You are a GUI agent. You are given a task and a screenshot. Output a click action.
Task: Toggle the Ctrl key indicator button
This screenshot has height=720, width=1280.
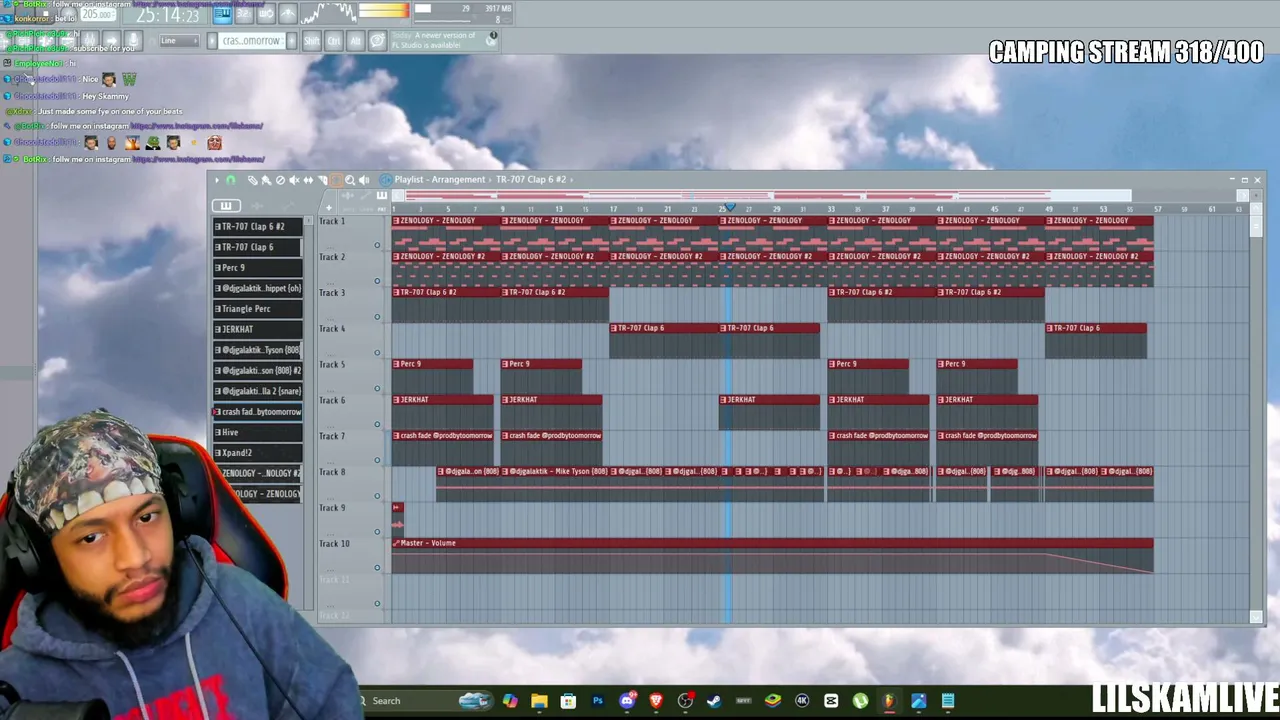coord(334,41)
